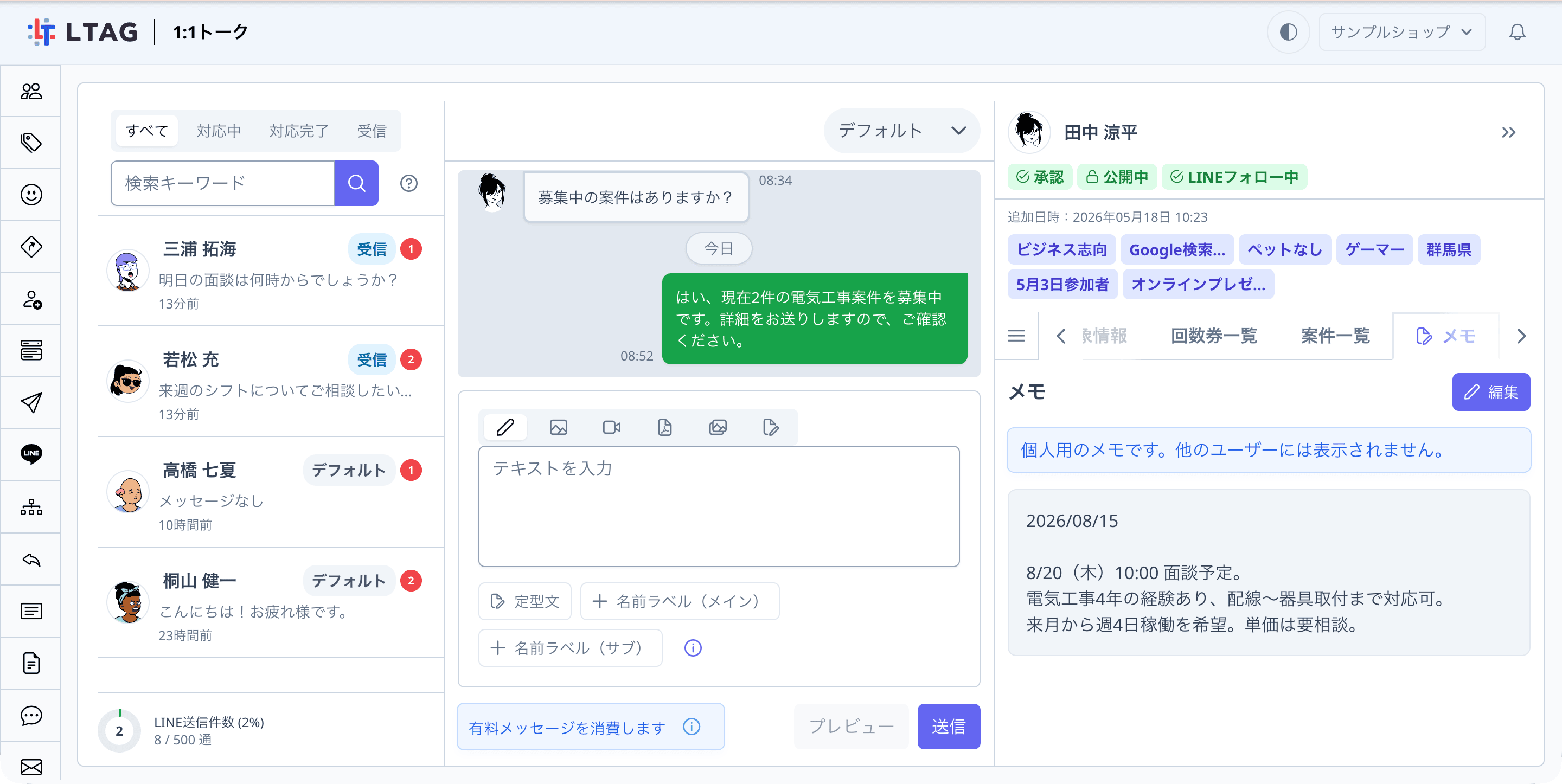
Task: Select the video attachment icon in composer
Action: (612, 427)
